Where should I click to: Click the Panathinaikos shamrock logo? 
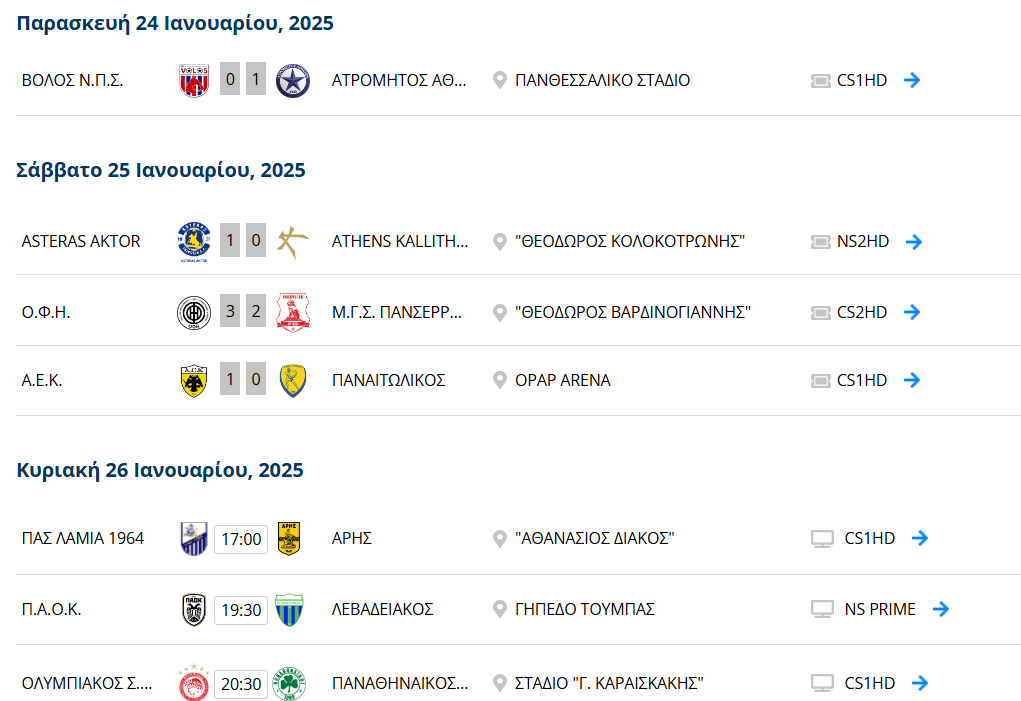click(289, 683)
